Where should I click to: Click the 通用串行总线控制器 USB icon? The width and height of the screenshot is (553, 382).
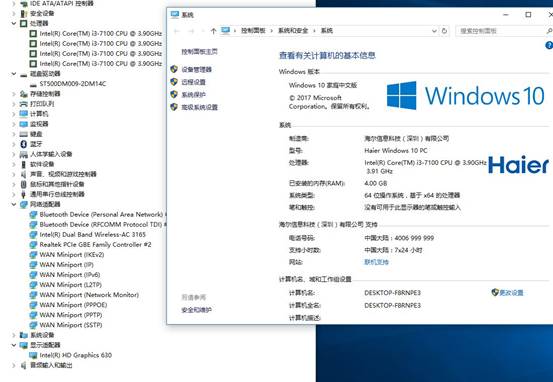tap(24, 194)
